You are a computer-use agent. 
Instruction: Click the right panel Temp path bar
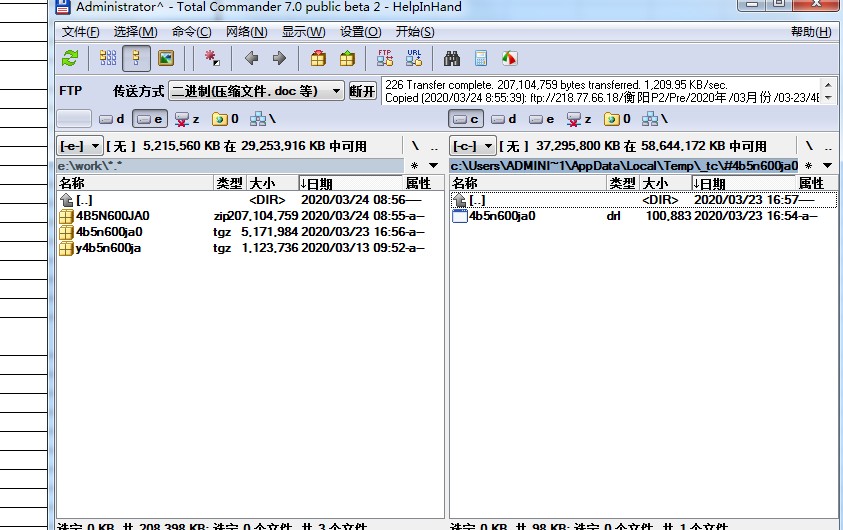(x=624, y=166)
